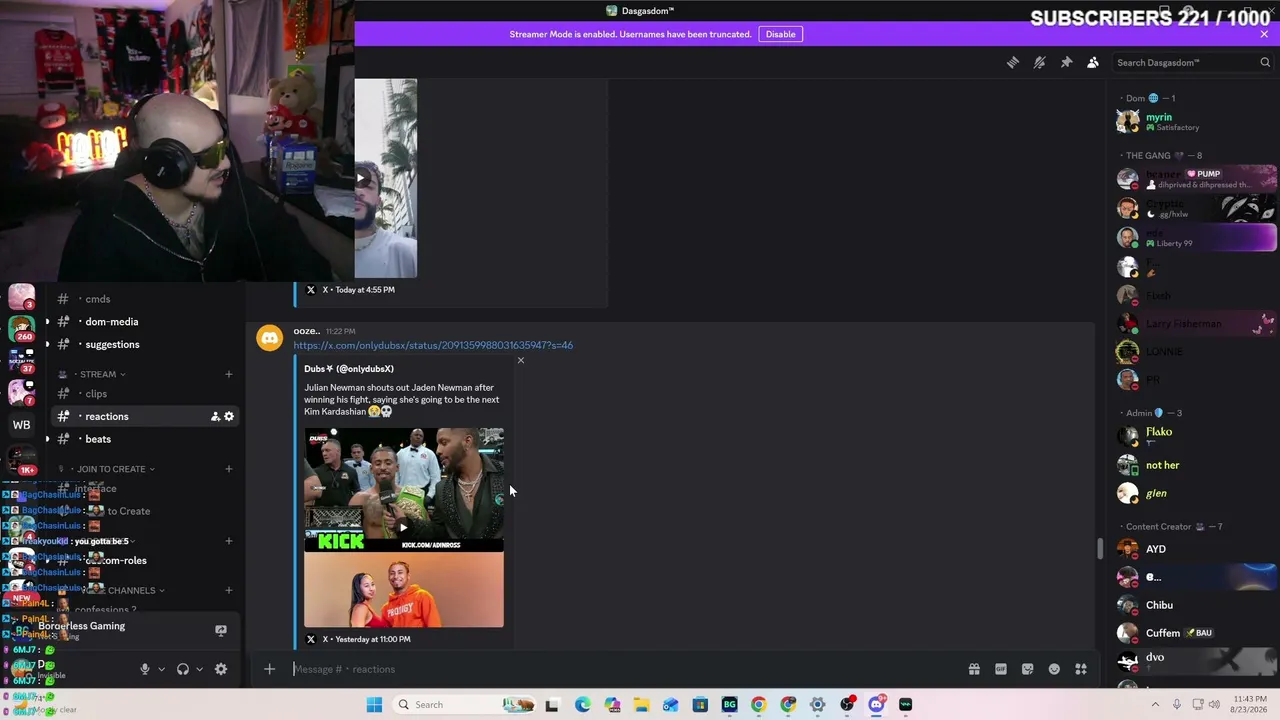Click the Windows taskbar Search box

pos(465,705)
